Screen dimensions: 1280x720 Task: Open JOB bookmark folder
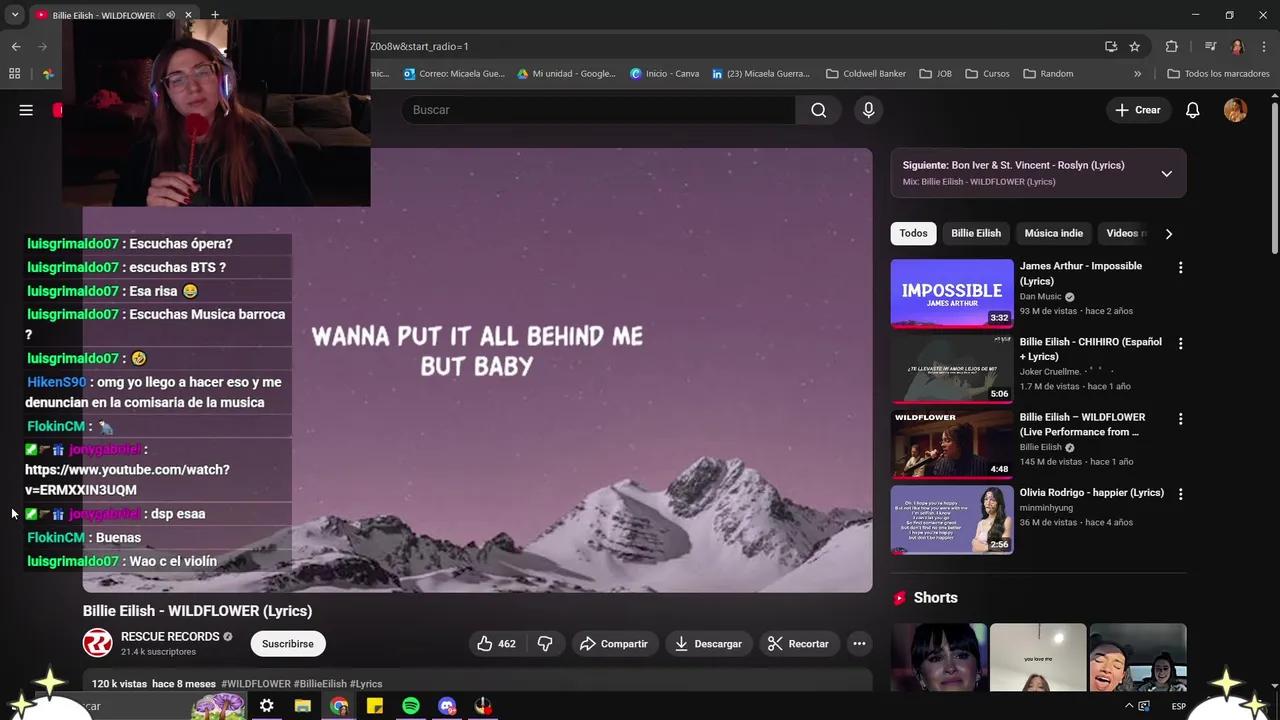coord(935,73)
